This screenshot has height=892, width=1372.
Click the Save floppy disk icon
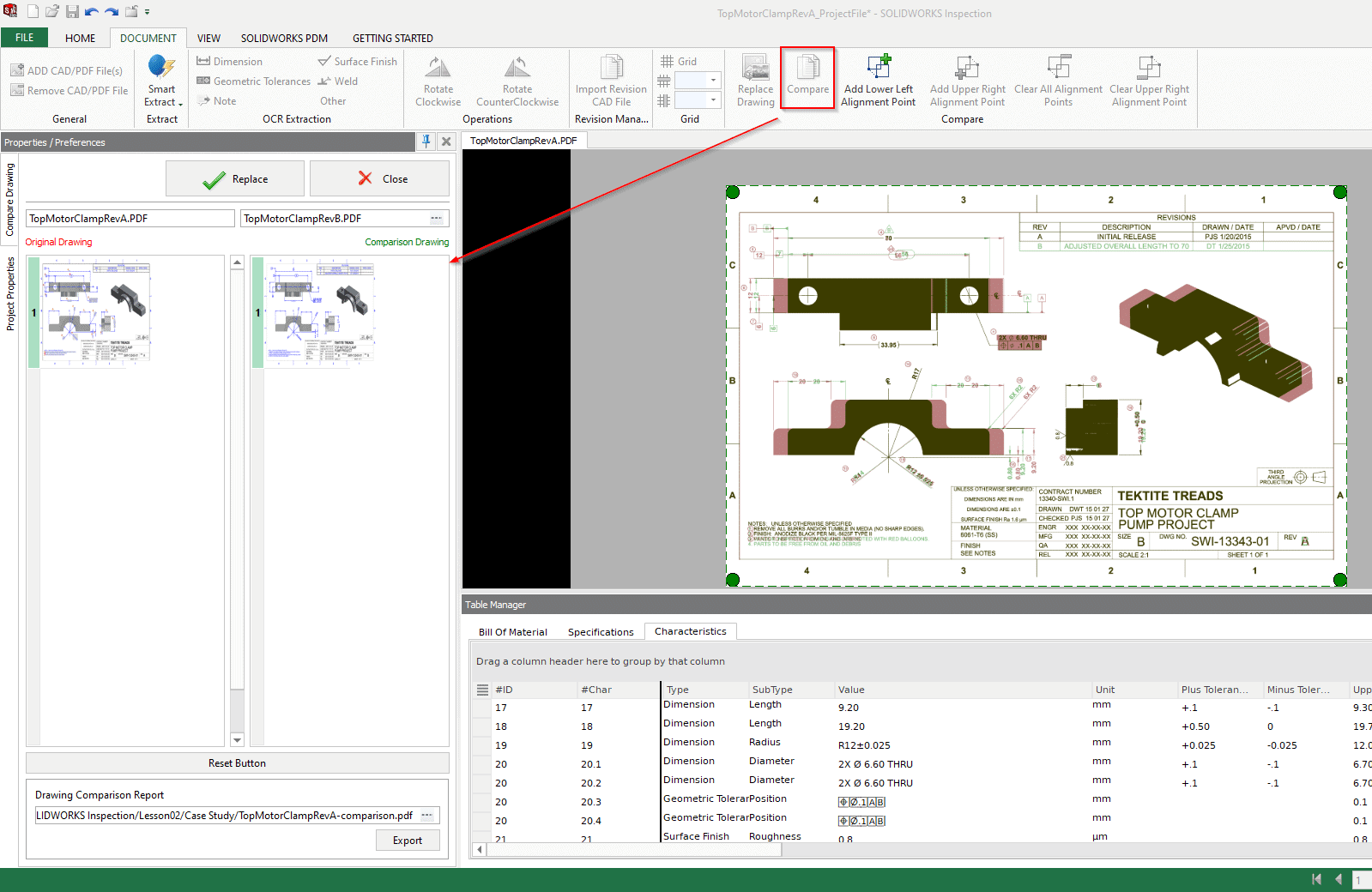(72, 11)
